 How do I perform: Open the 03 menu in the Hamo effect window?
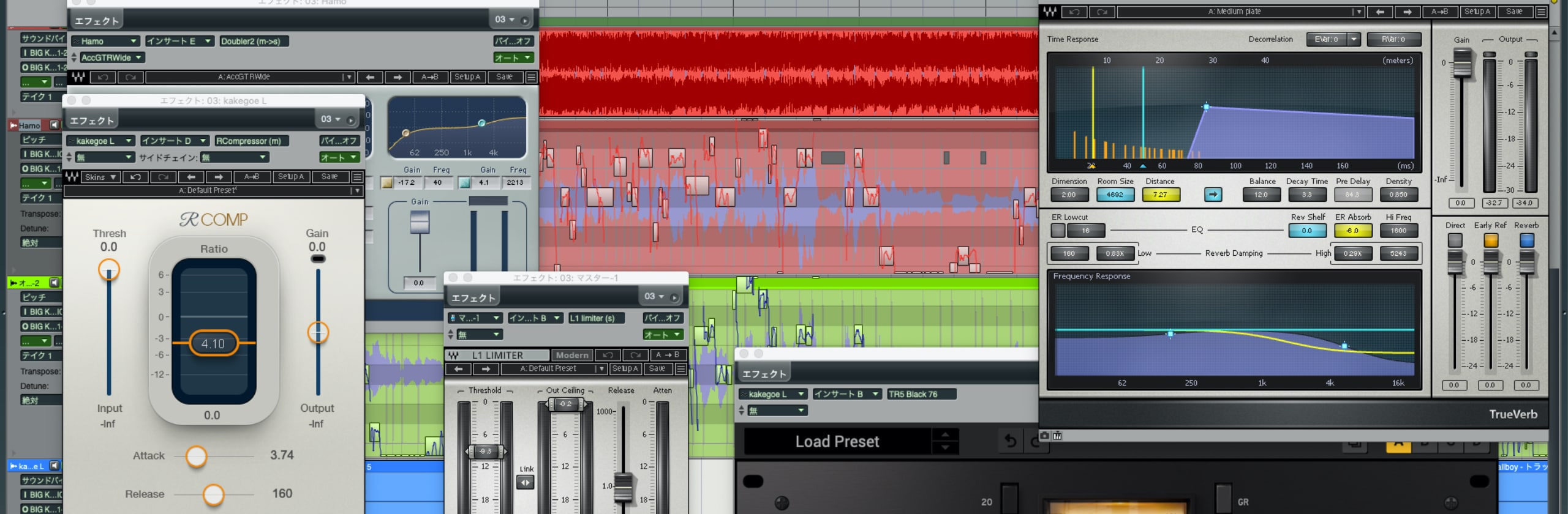click(x=505, y=20)
